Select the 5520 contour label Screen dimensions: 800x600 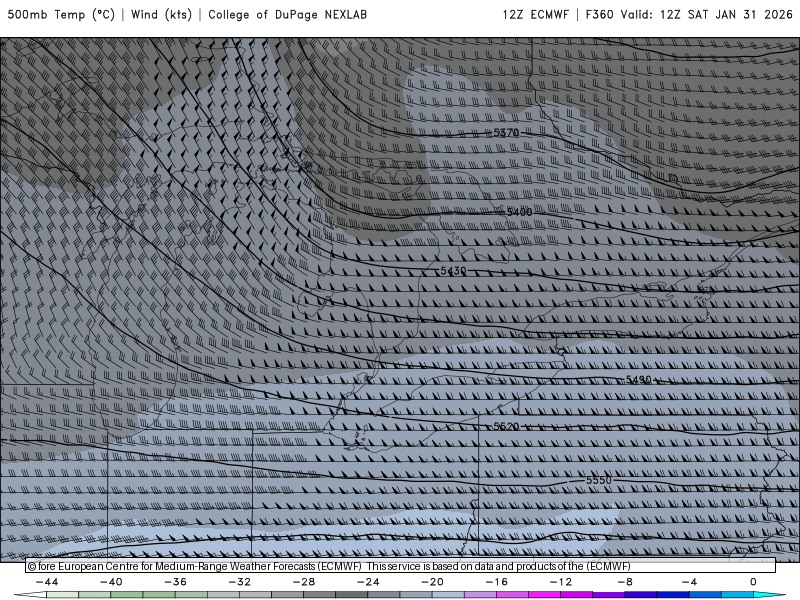[506, 426]
